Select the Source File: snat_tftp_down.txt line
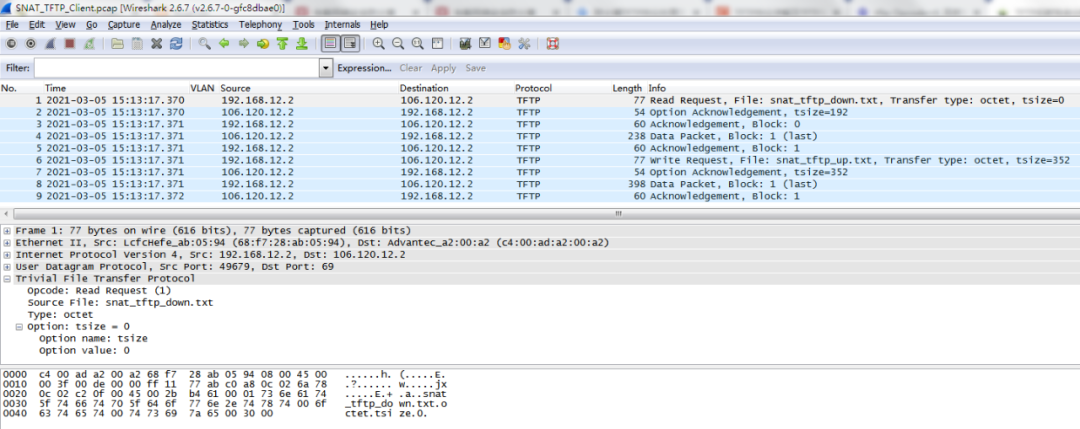Screen dimensions: 1080x429 [120, 302]
